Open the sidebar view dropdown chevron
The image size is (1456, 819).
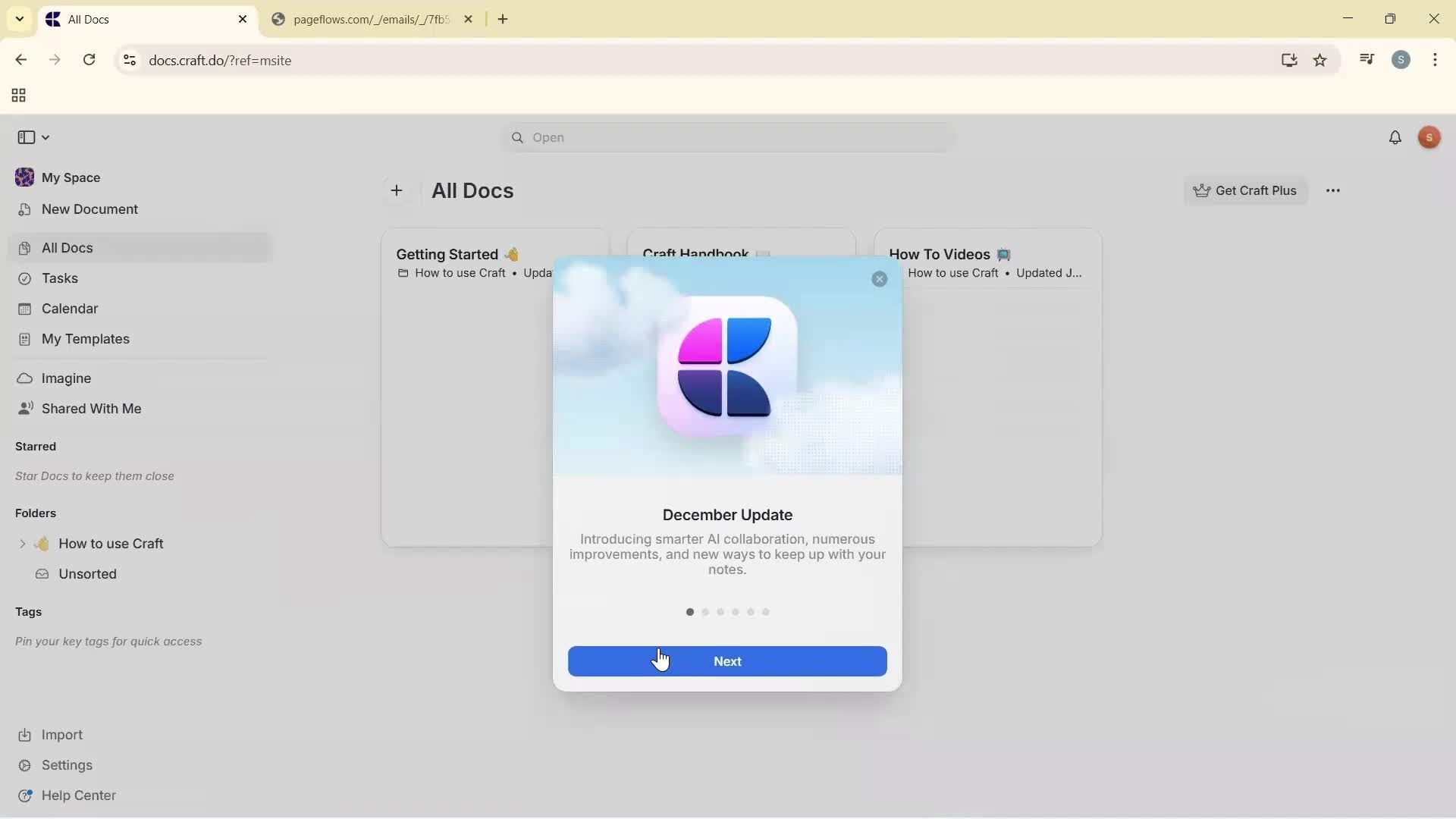pyautogui.click(x=45, y=137)
